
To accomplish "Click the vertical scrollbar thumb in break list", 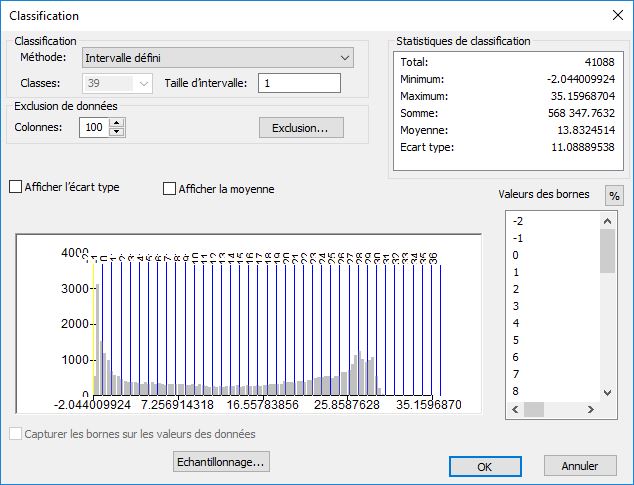I will click(607, 251).
